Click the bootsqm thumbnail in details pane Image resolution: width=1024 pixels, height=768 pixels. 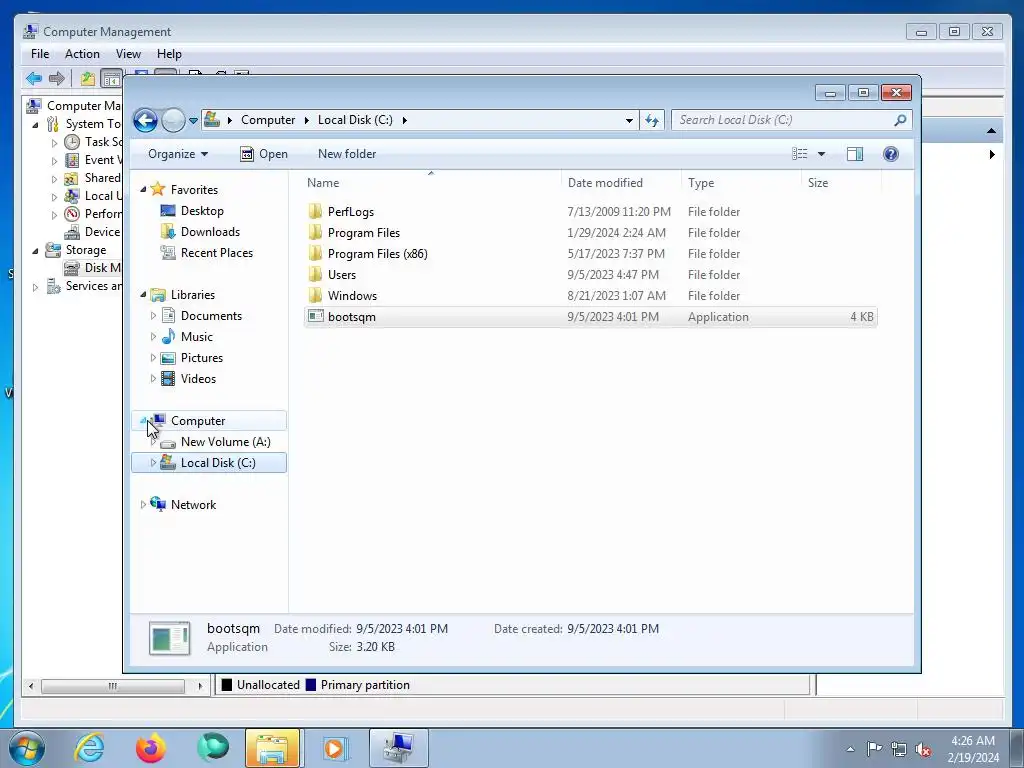[170, 638]
